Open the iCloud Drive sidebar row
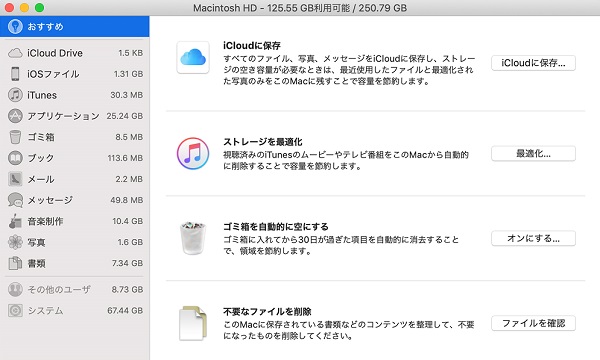Screen dimensions: 600x360 tap(75, 53)
